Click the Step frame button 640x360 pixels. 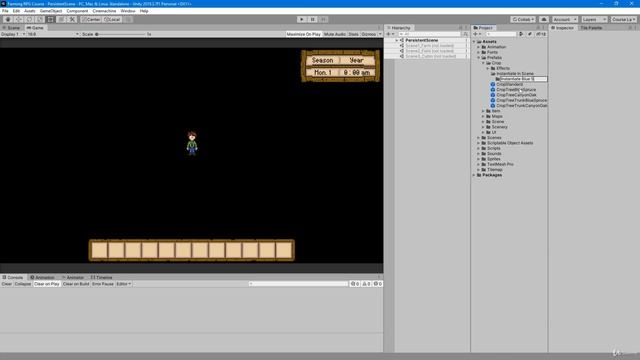coord(323,19)
